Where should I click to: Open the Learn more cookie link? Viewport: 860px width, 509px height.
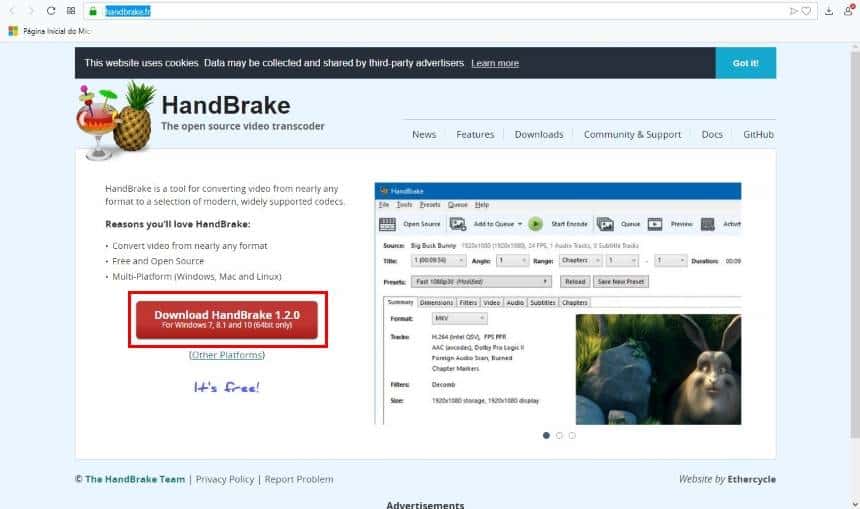click(495, 63)
